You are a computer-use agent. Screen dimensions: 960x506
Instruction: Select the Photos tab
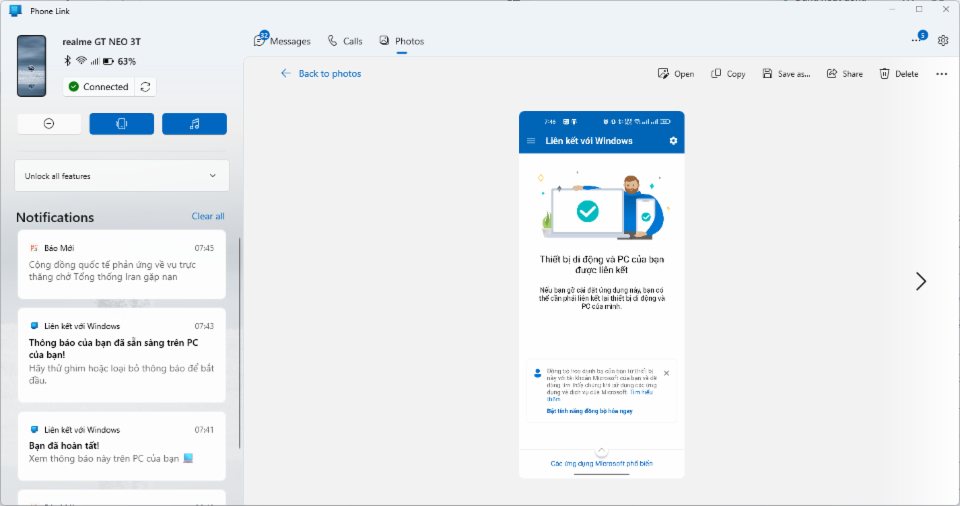pyautogui.click(x=402, y=41)
